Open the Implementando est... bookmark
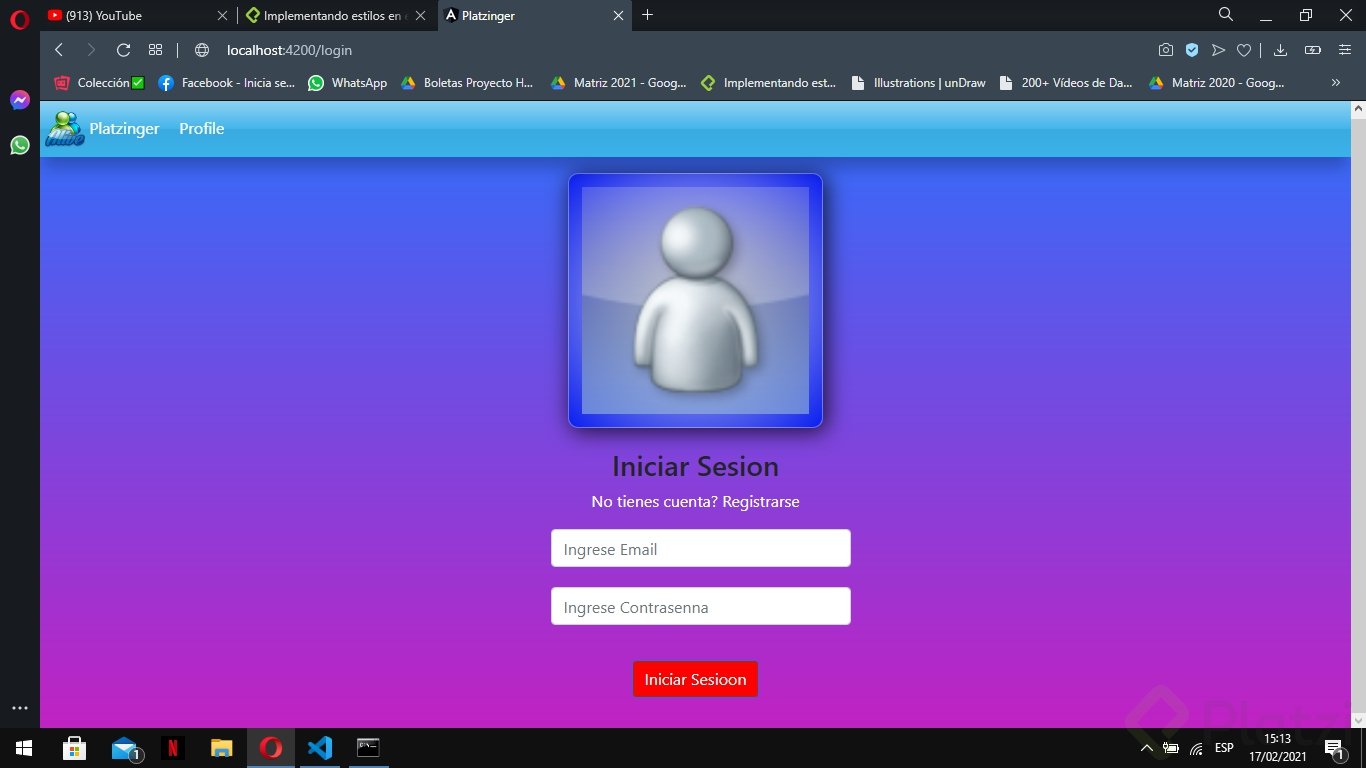The height and width of the screenshot is (768, 1366). (768, 83)
